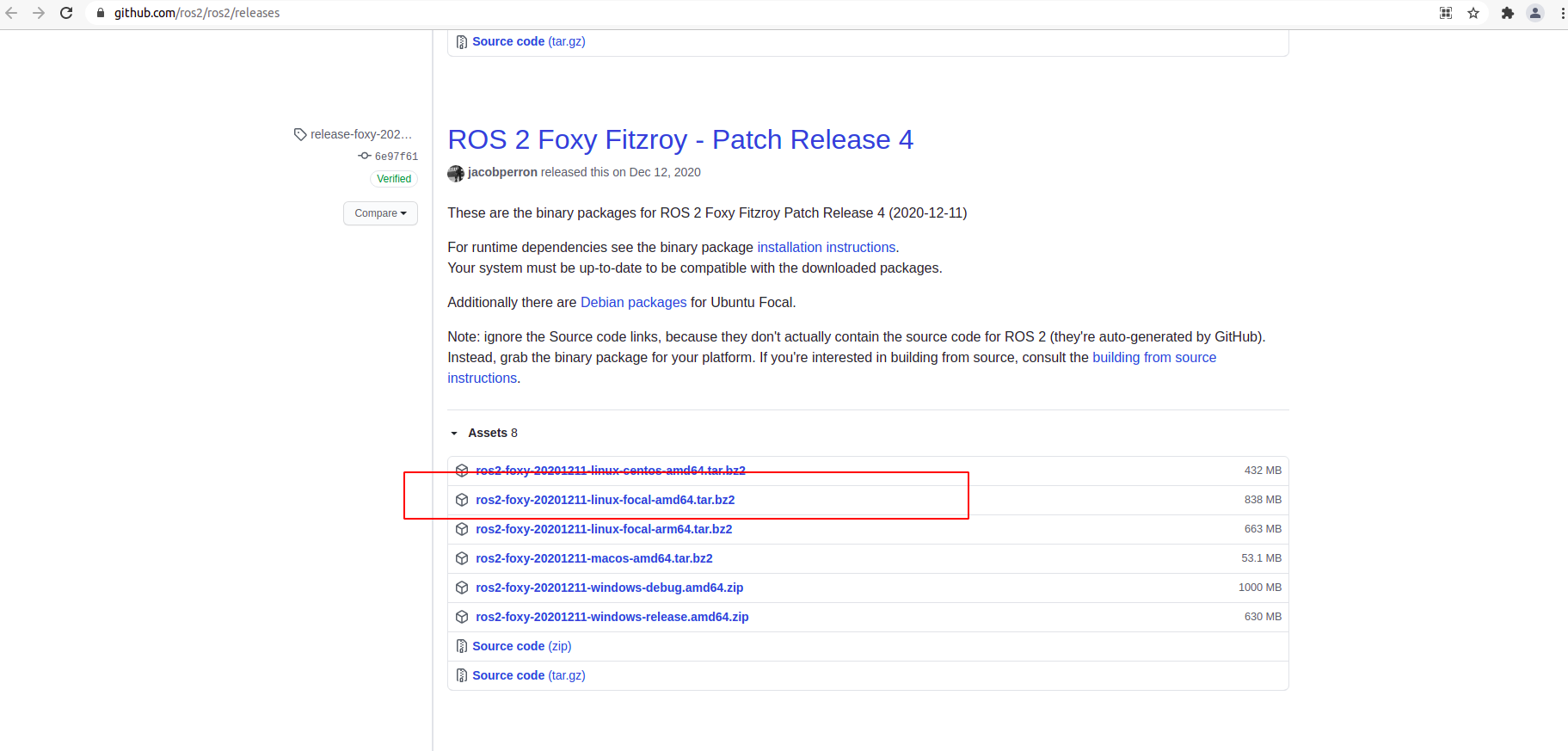Screen dimensions: 1568x751
Task: Open the installation instructions link
Action: [826, 248]
